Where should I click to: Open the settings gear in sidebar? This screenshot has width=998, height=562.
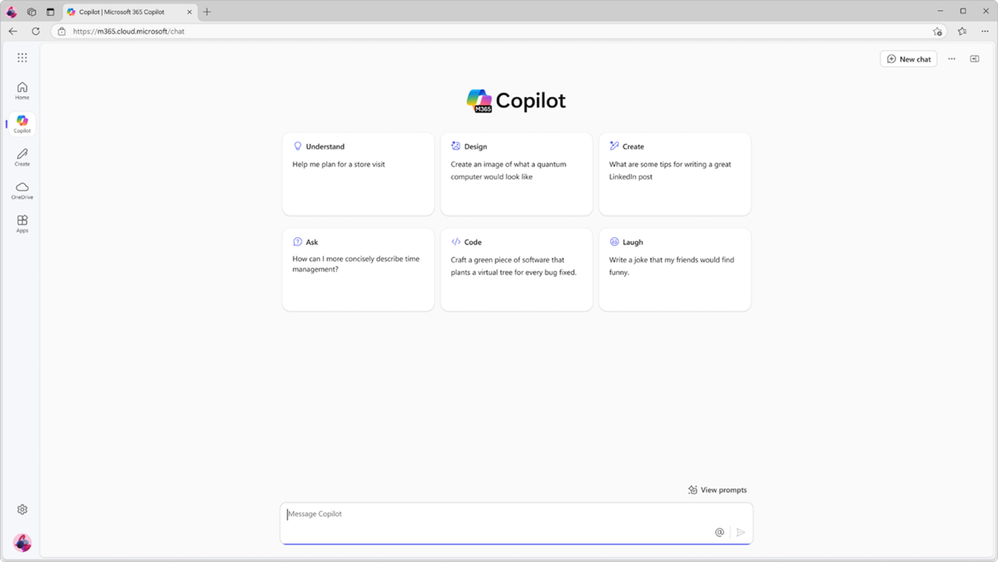coord(22,509)
